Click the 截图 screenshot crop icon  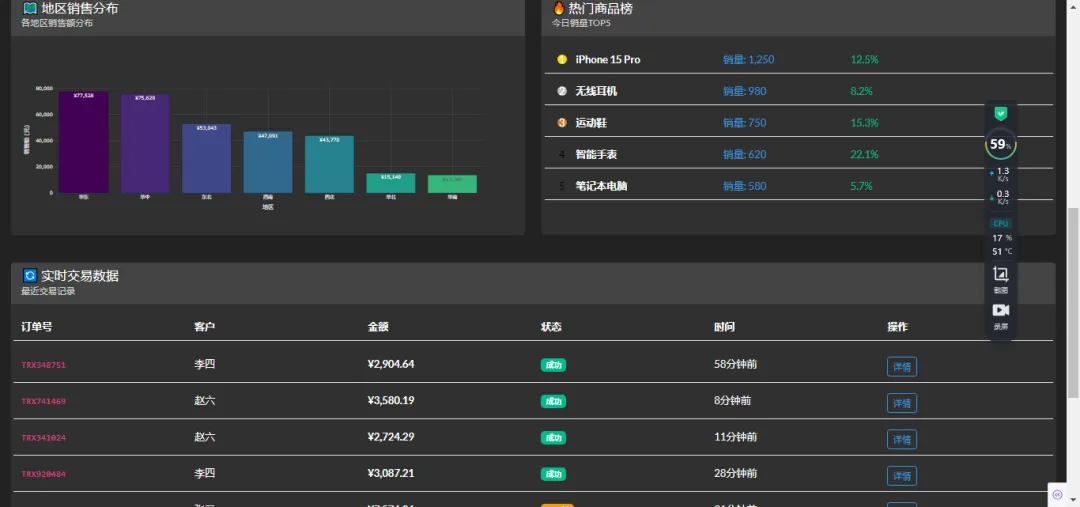[1001, 274]
